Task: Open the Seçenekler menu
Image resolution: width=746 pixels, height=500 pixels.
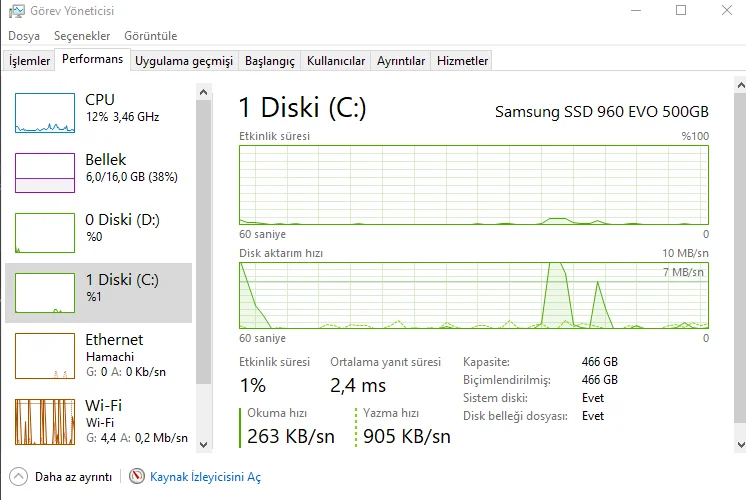Action: 82,35
